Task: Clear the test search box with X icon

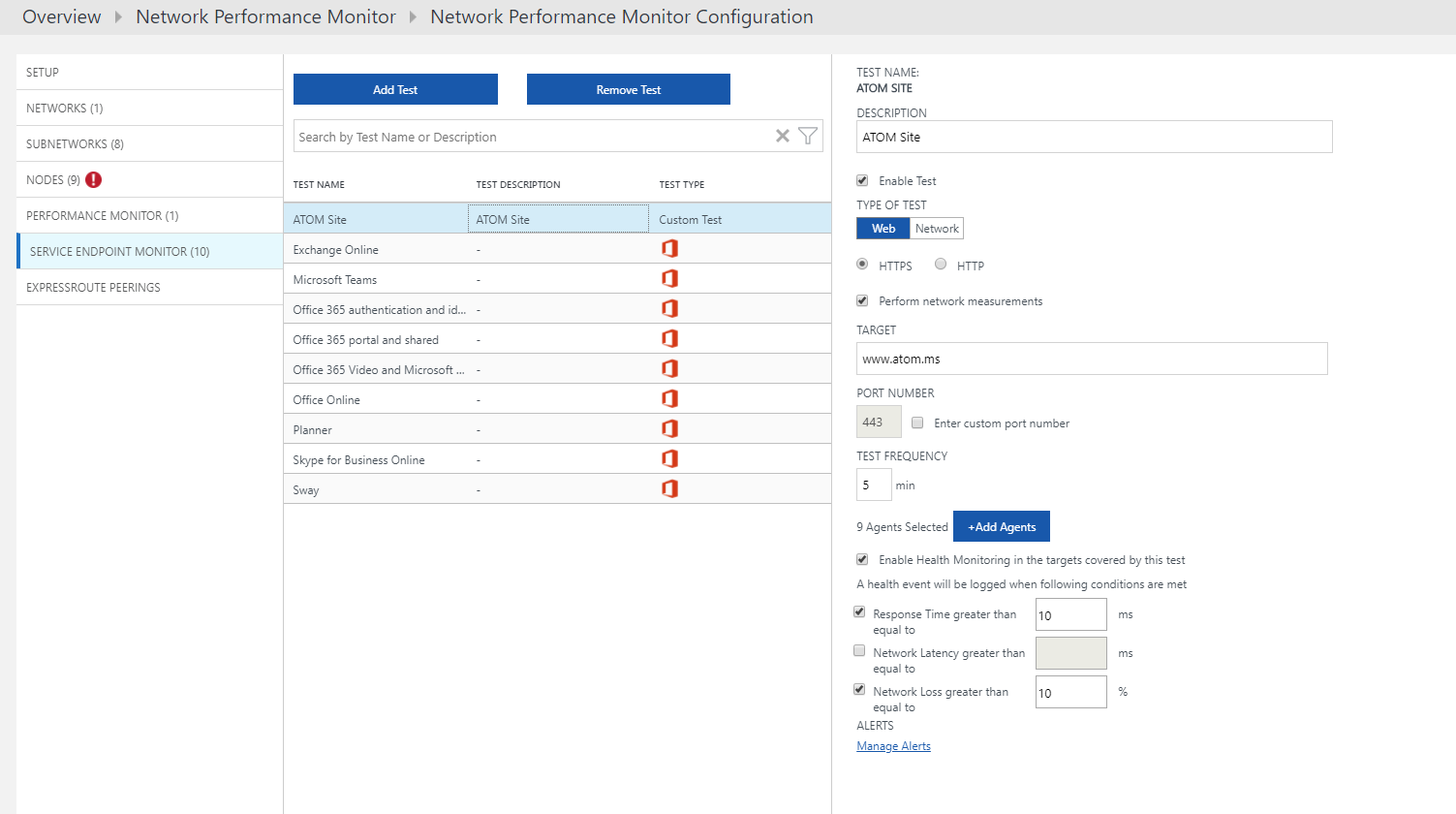Action: click(783, 137)
